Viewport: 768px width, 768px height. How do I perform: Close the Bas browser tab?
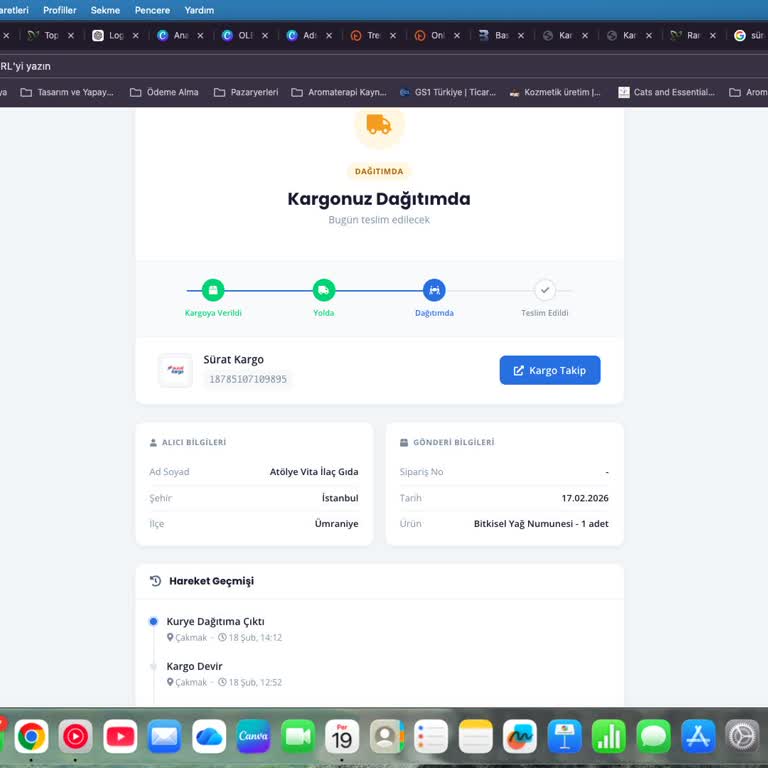pos(521,35)
